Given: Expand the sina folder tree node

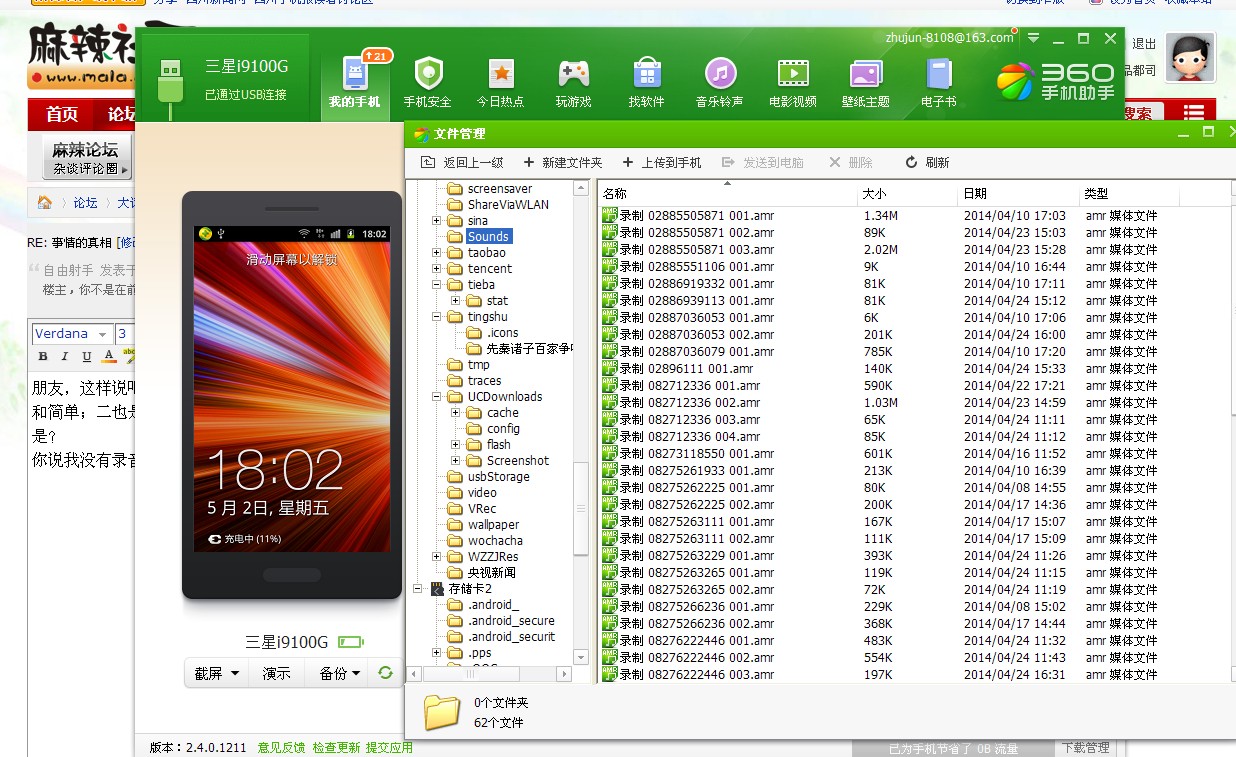Looking at the screenshot, I should coord(437,221).
